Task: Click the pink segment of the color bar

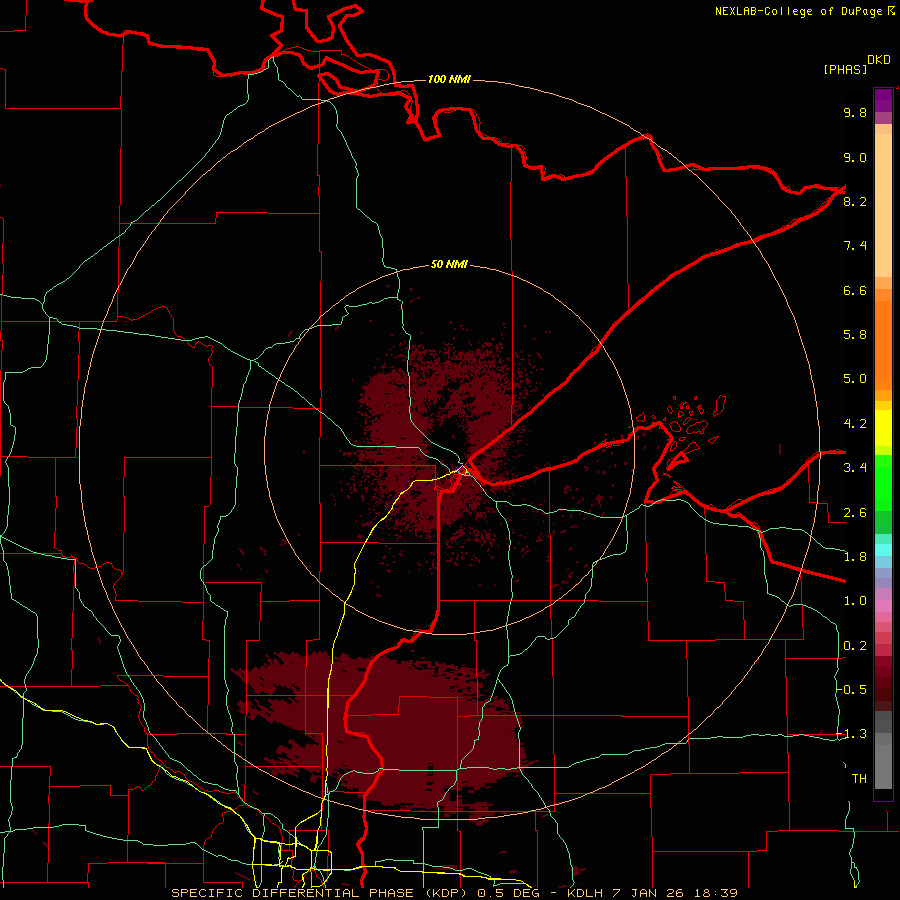Action: pyautogui.click(x=883, y=606)
